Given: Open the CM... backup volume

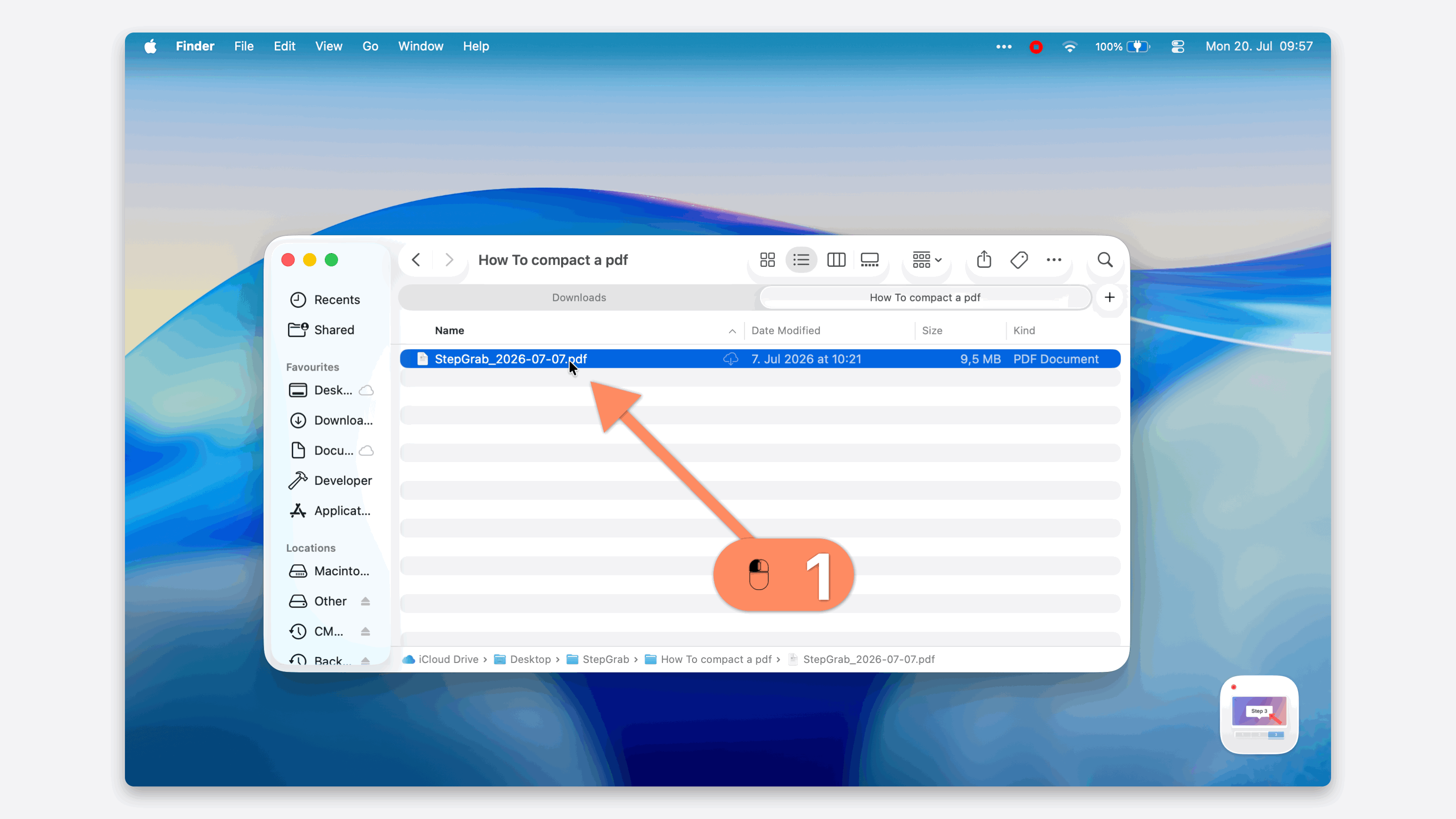Looking at the screenshot, I should (x=316, y=631).
